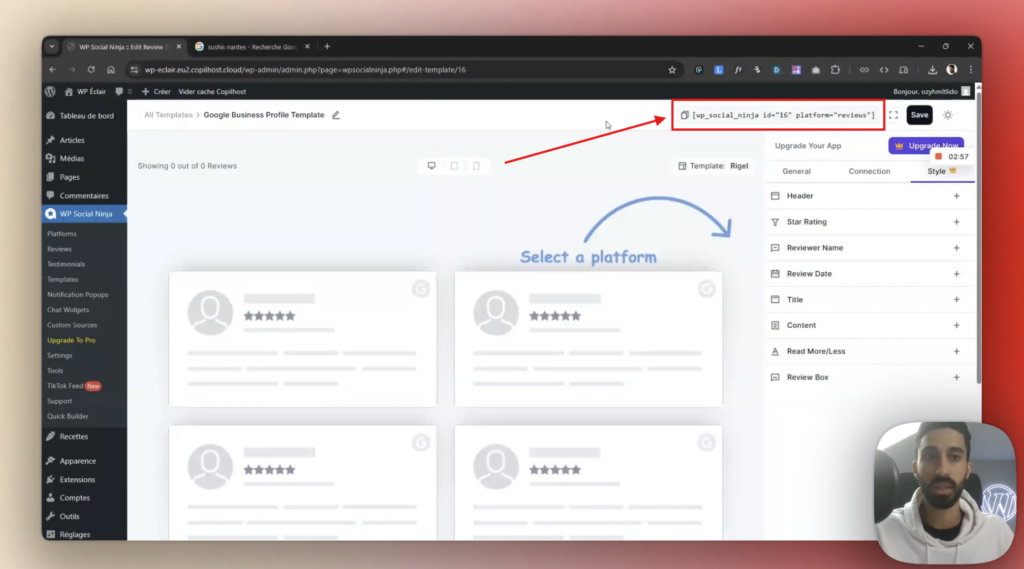Switch to mobile preview view

(476, 166)
